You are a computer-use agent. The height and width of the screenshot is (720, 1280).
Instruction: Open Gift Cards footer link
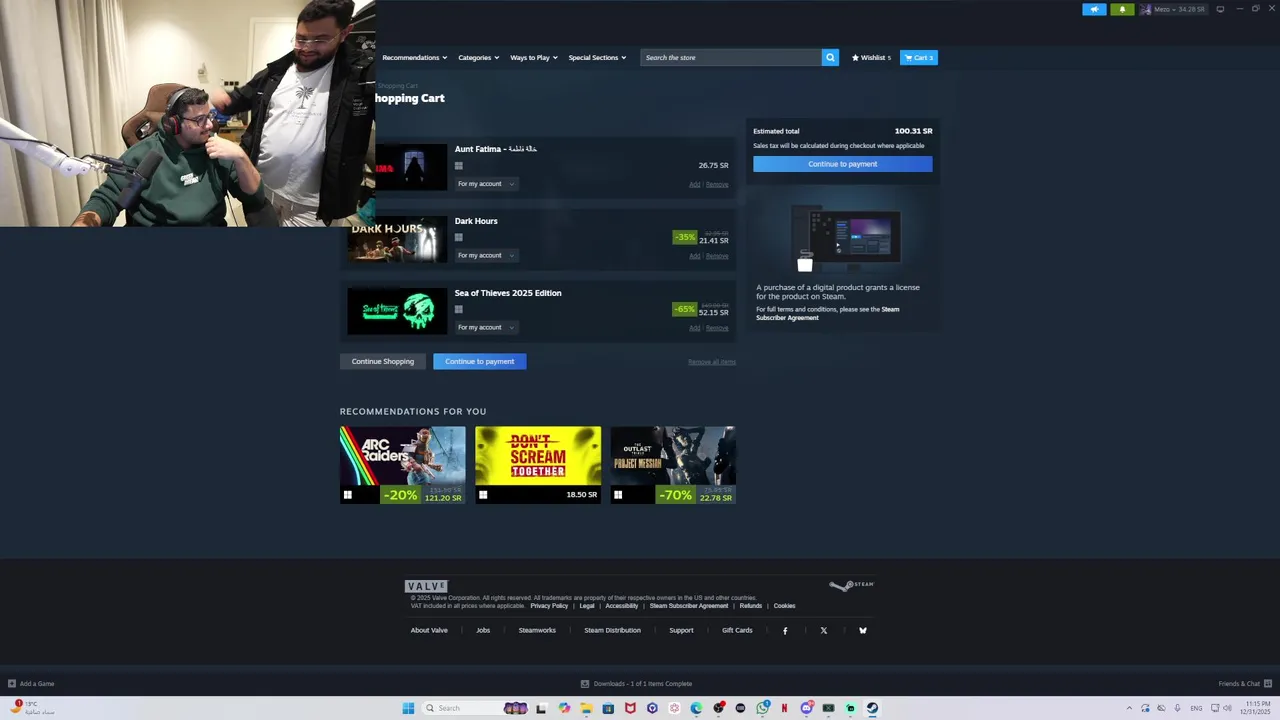pyautogui.click(x=737, y=630)
